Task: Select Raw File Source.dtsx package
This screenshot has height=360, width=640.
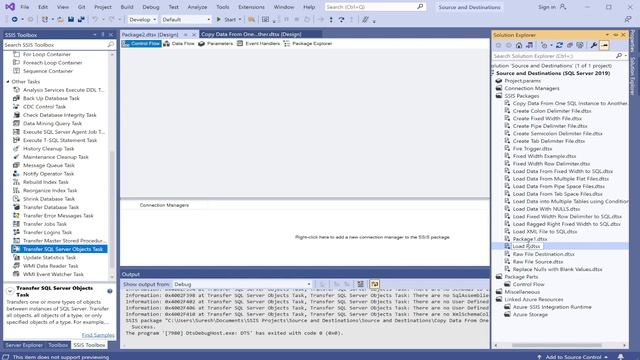Action: [x=538, y=261]
